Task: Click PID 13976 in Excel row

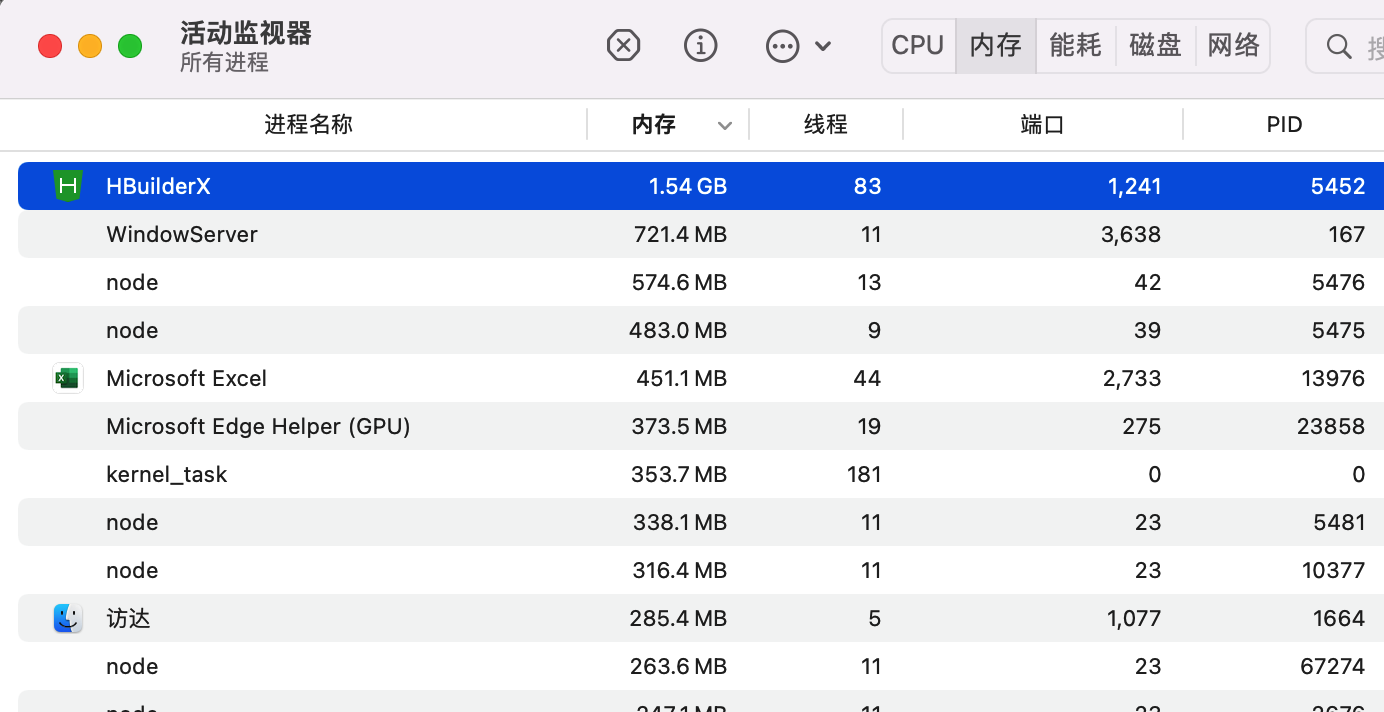Action: point(1333,378)
